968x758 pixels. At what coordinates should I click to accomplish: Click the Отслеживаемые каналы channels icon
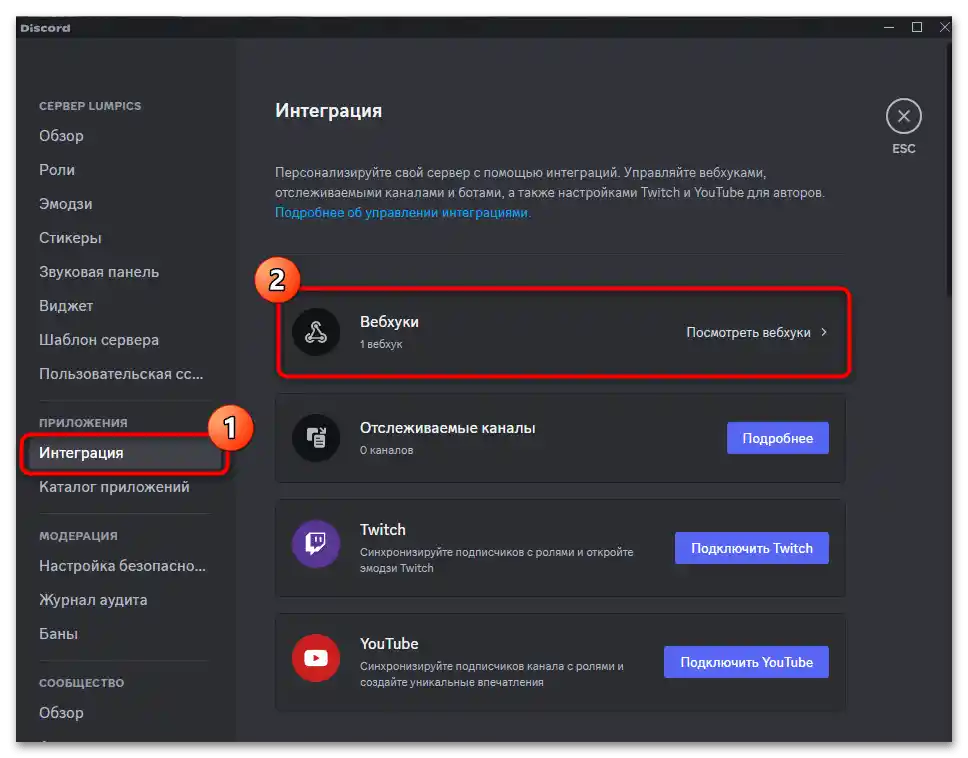pyautogui.click(x=316, y=438)
